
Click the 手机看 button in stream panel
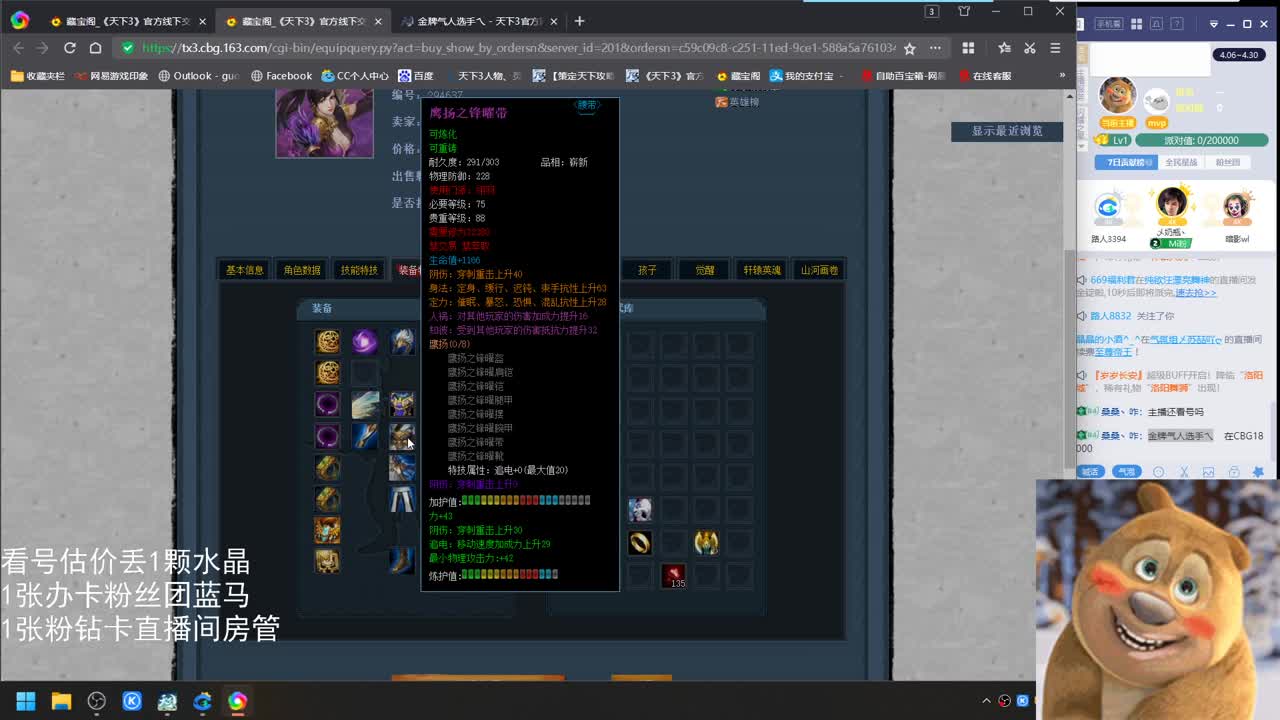pyautogui.click(x=1107, y=24)
